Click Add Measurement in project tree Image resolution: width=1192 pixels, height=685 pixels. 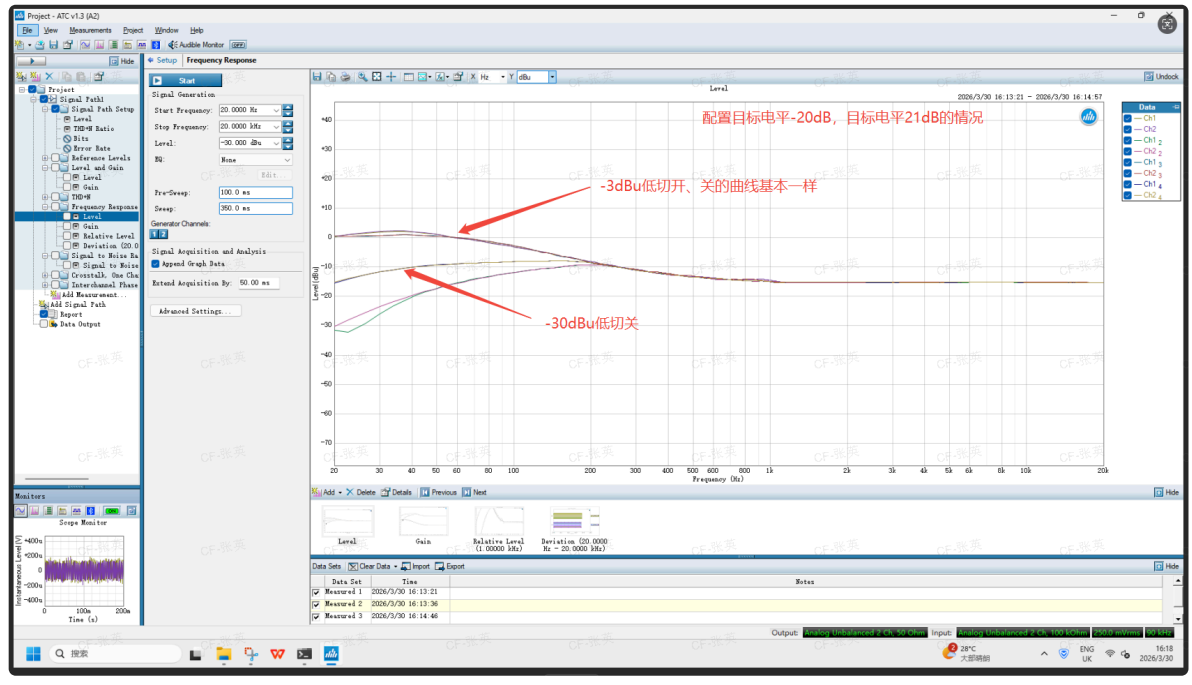89,295
